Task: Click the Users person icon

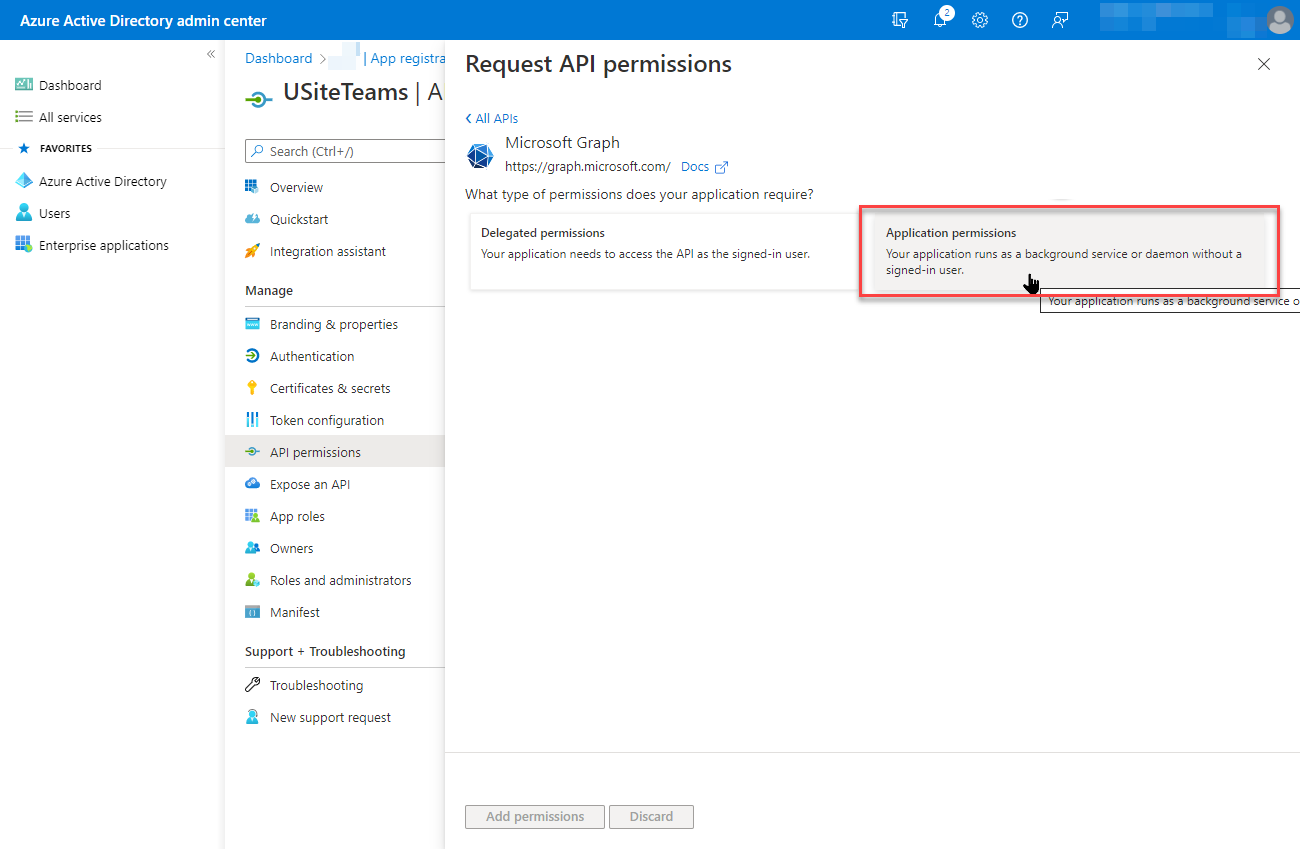Action: [24, 213]
